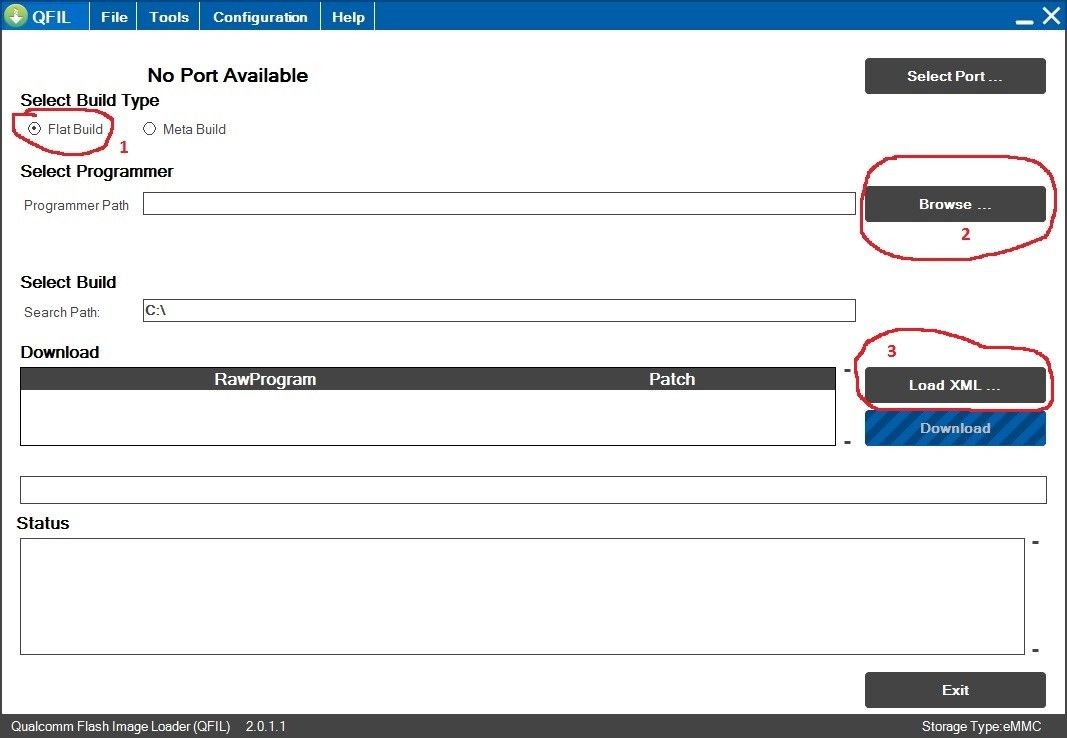Click the Select Port button
Screen dimensions: 1067x738
point(955,76)
